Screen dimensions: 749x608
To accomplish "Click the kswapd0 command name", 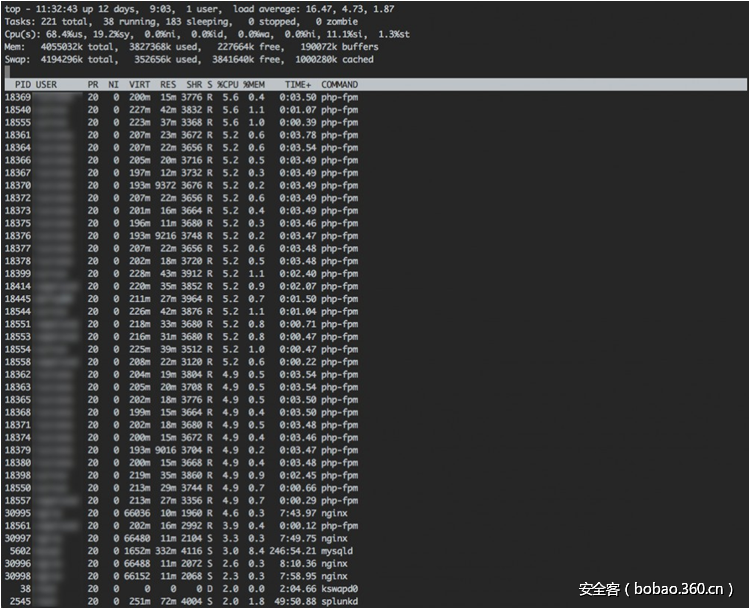I will coord(339,589).
